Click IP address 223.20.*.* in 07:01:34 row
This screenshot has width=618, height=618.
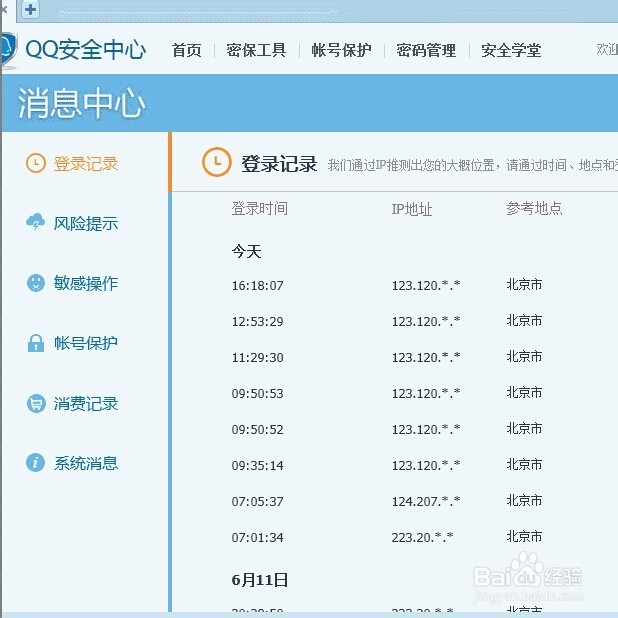422,537
